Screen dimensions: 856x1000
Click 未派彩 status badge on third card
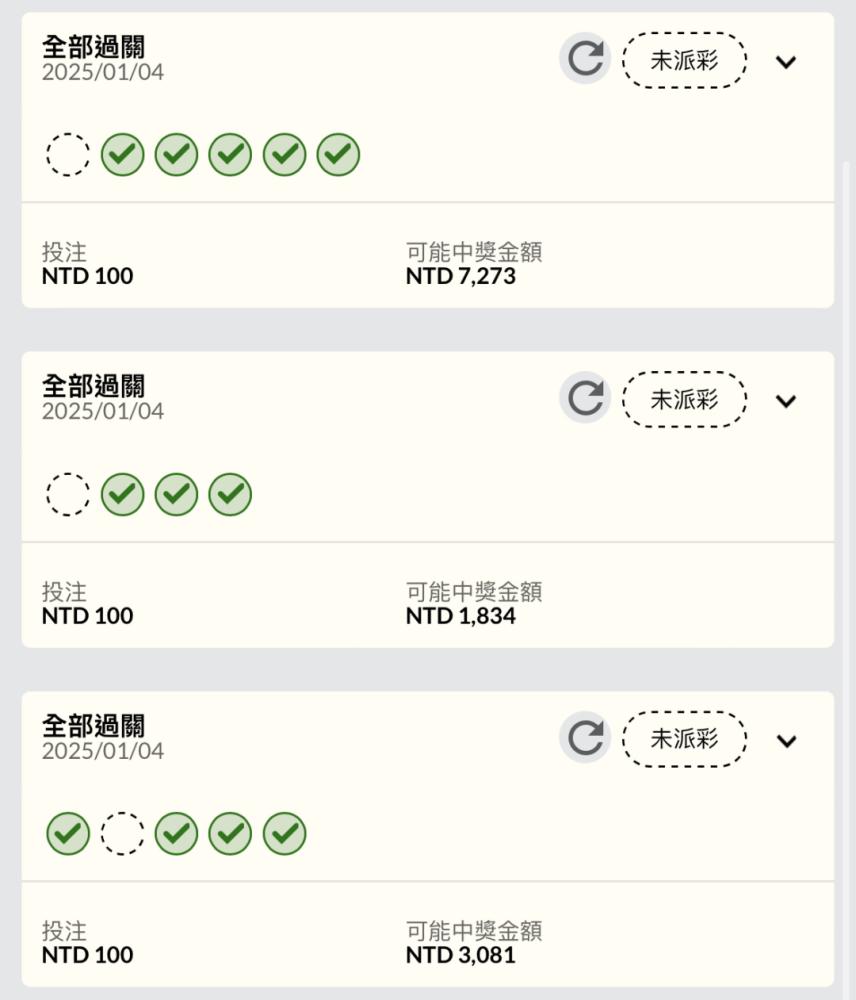point(684,739)
